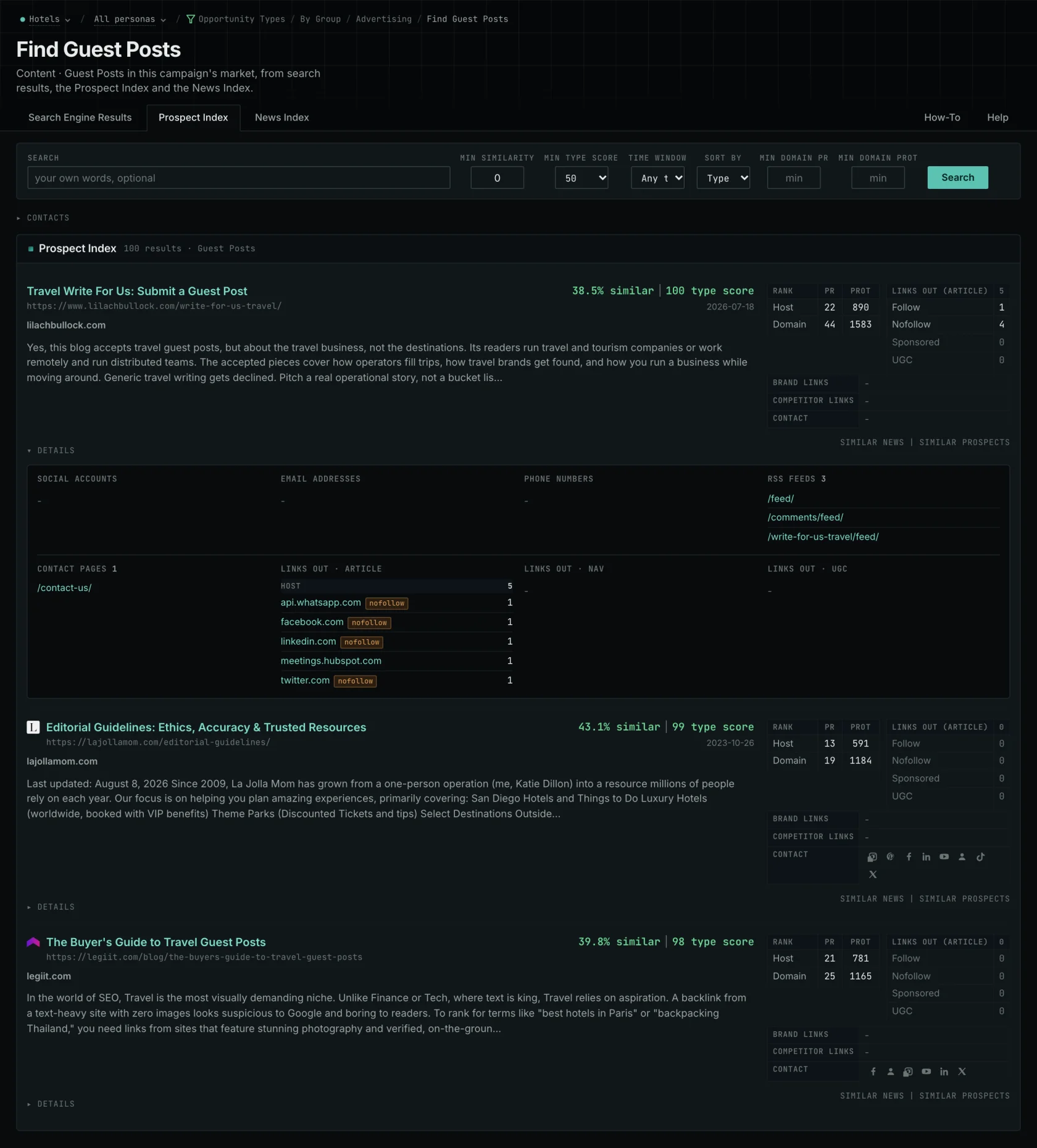This screenshot has width=1037, height=1148.
Task: Open the Sort By dropdown
Action: 723,178
